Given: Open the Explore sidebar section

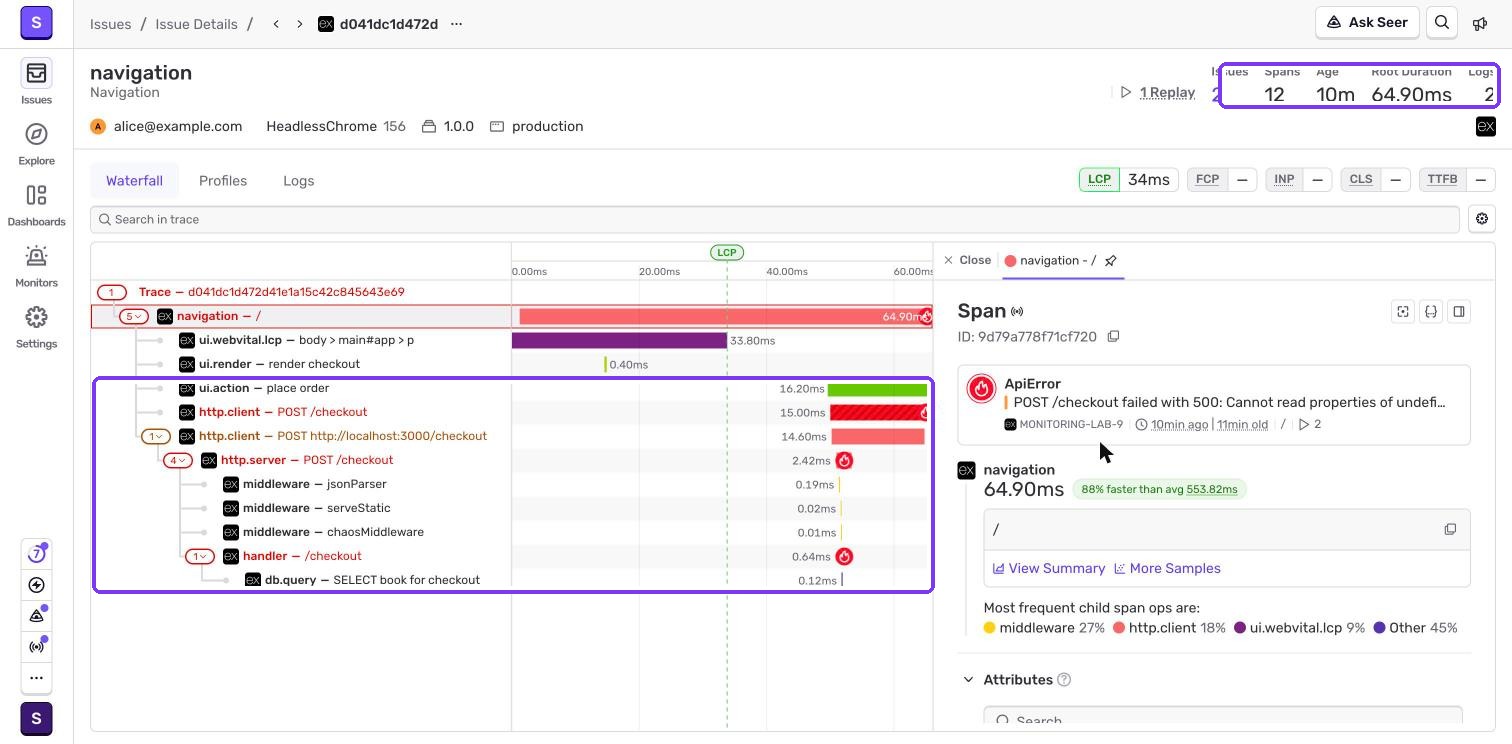Looking at the screenshot, I should pyautogui.click(x=36, y=142).
